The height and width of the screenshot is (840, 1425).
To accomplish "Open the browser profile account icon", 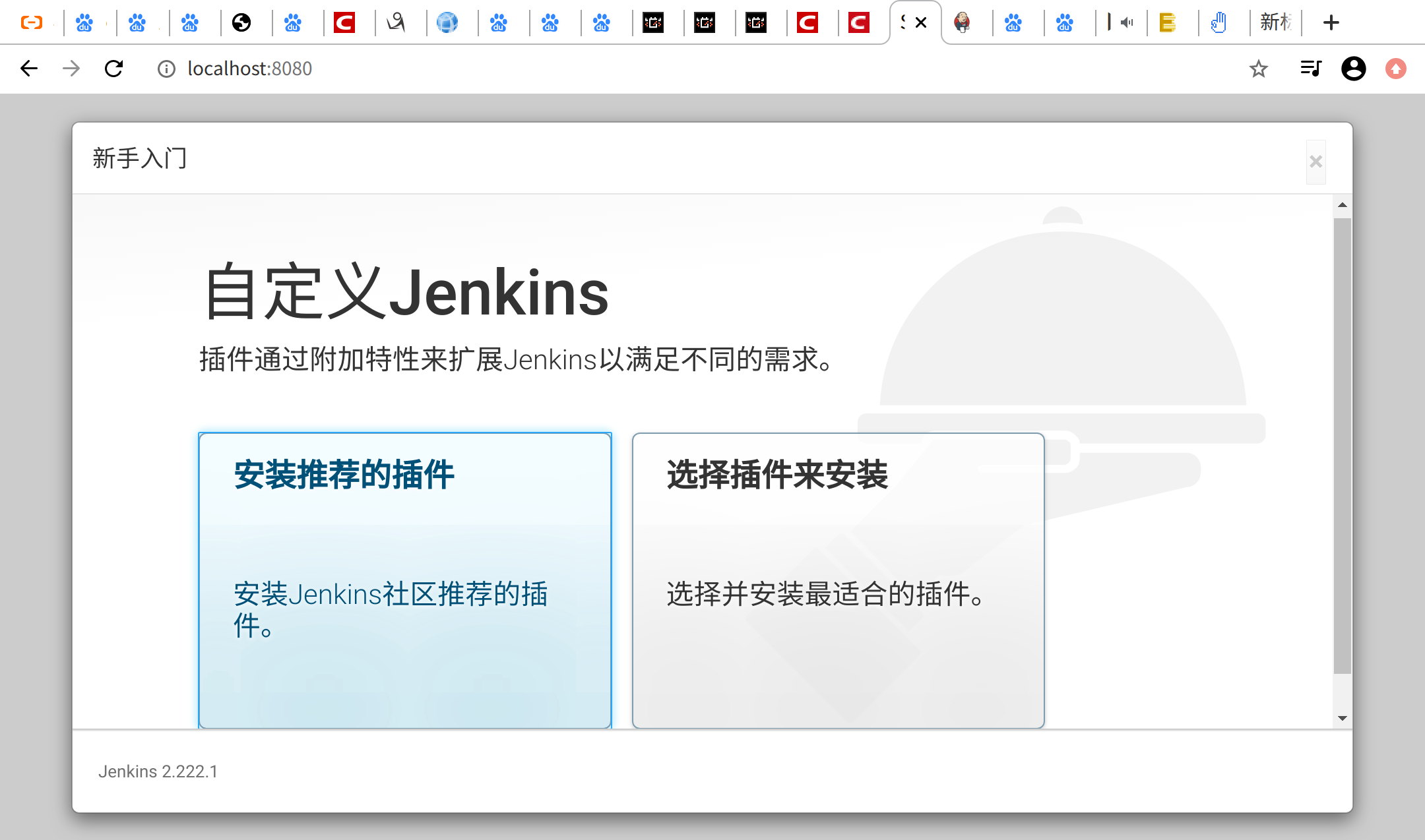I will click(1353, 69).
